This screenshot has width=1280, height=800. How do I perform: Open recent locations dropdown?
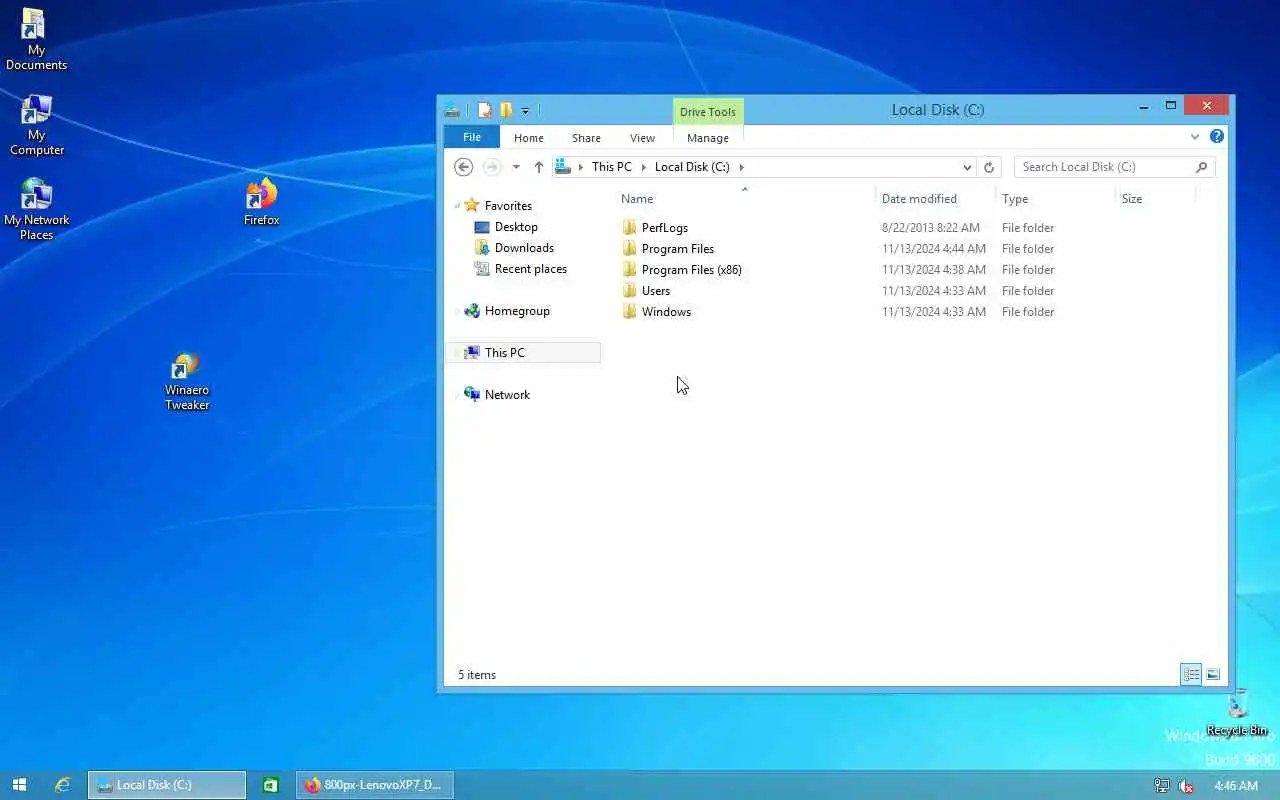pos(516,167)
